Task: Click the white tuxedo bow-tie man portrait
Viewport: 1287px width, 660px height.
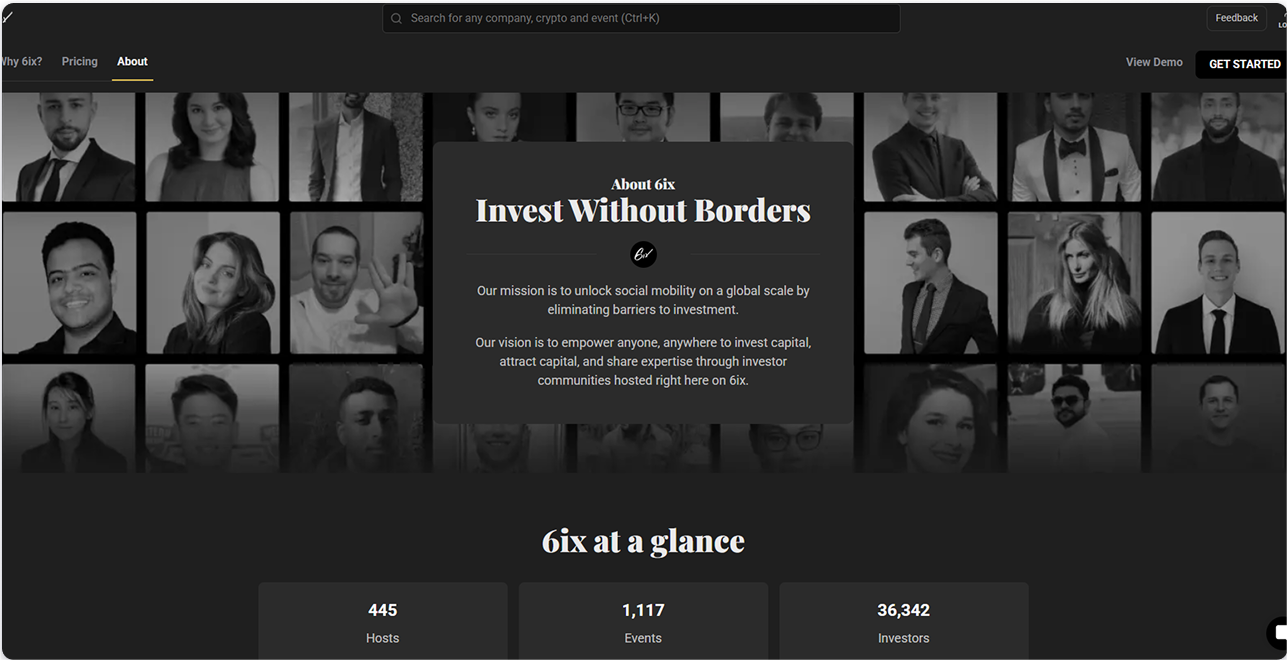Action: [1074, 147]
